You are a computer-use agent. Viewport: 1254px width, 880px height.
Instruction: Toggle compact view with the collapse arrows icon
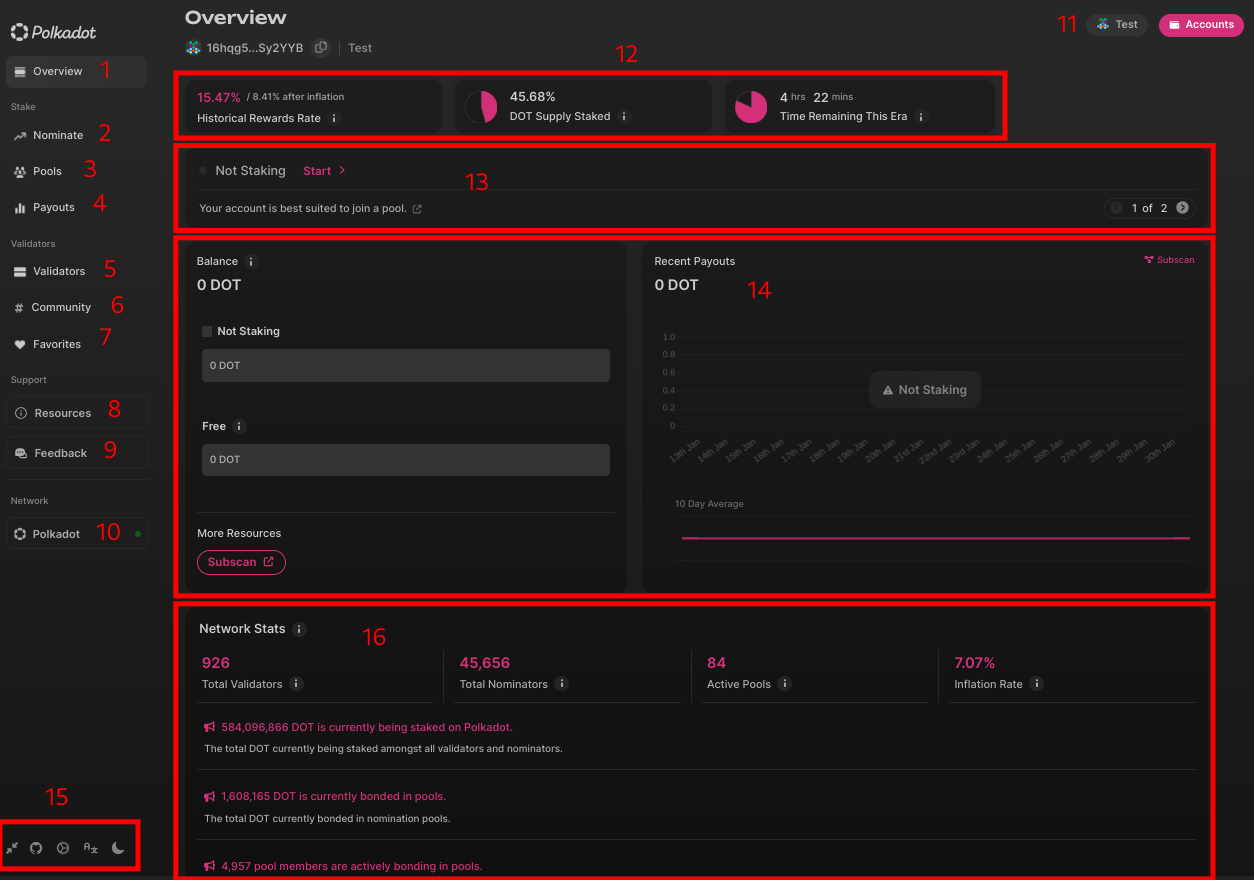pos(12,847)
